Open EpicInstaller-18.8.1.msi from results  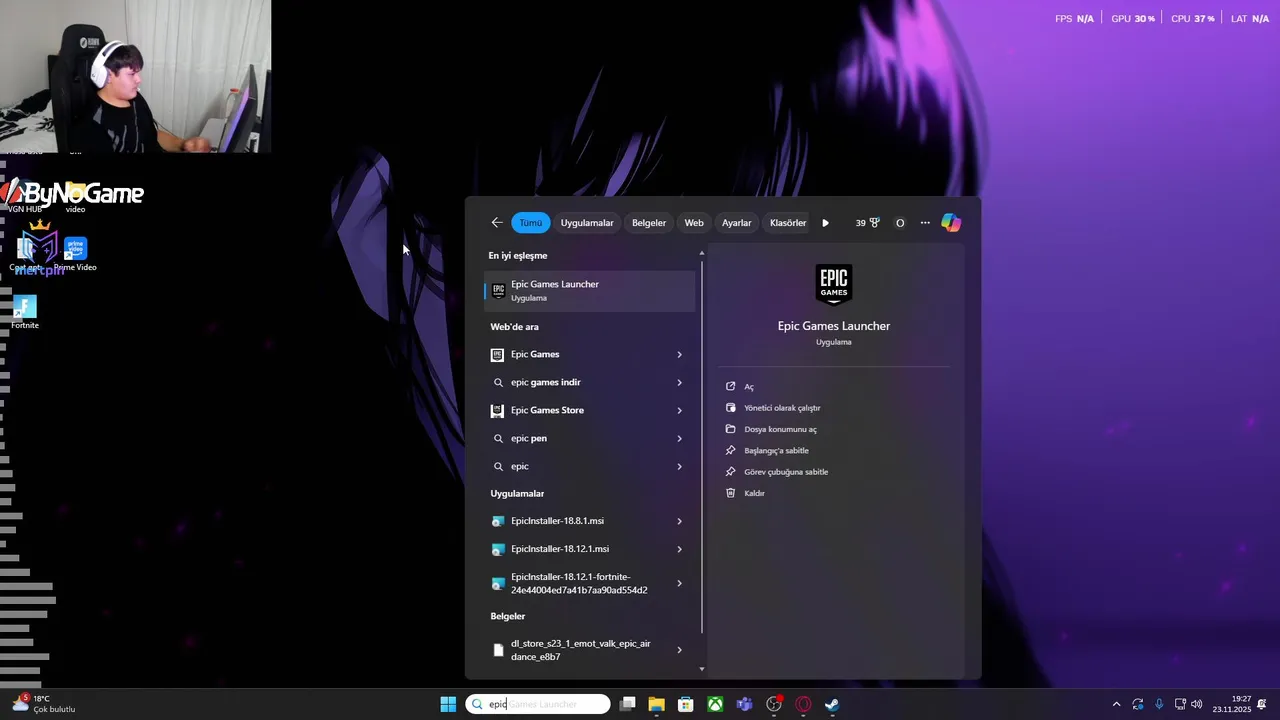[578, 521]
